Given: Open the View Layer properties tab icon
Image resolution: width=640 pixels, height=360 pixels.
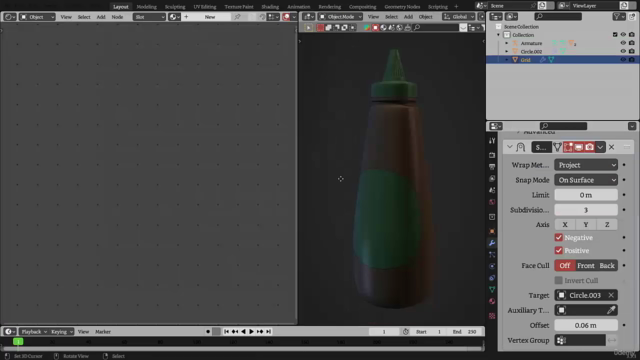Looking at the screenshot, I should coord(492,179).
